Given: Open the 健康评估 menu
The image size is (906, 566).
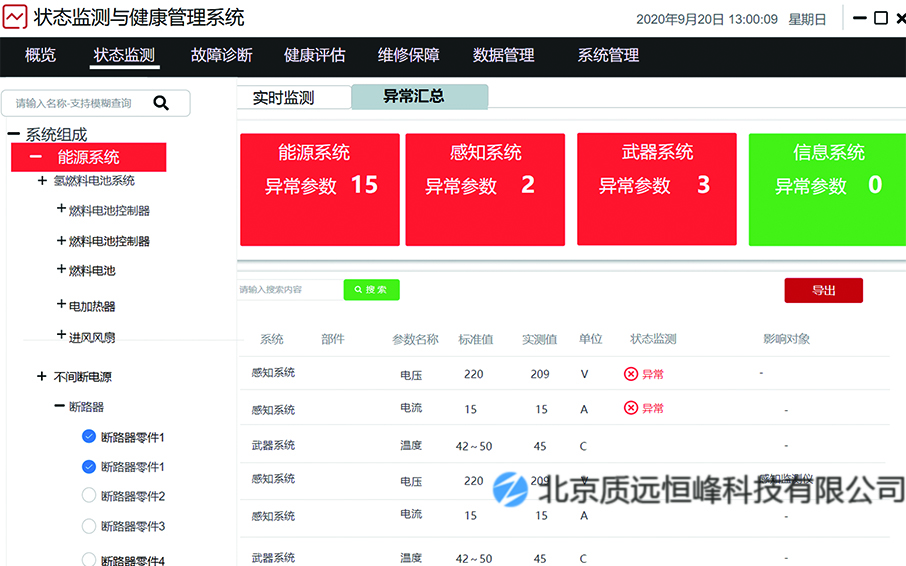Looking at the screenshot, I should (x=314, y=55).
